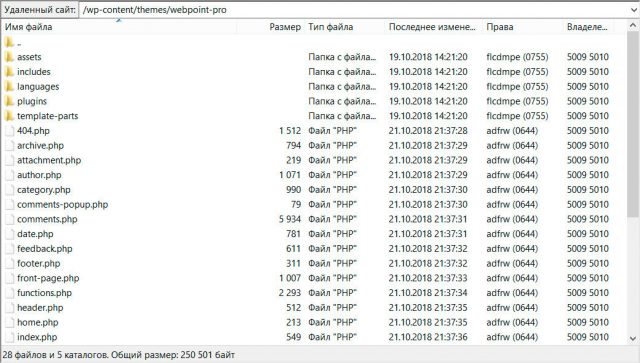Click the home.php file icon
Screen dimensions: 640x363
pos(9,322)
